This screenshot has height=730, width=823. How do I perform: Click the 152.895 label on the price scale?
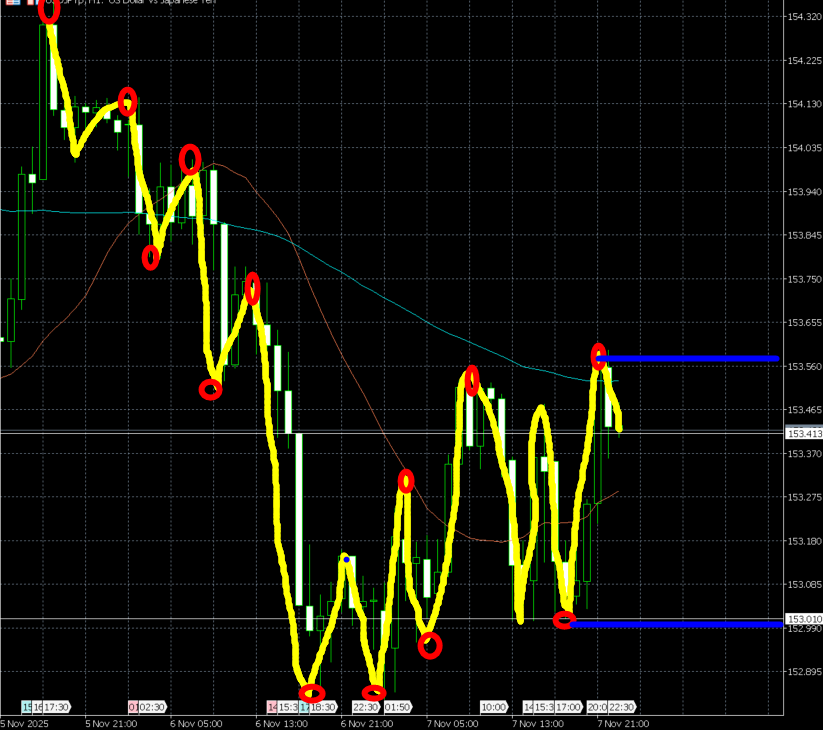(804, 671)
